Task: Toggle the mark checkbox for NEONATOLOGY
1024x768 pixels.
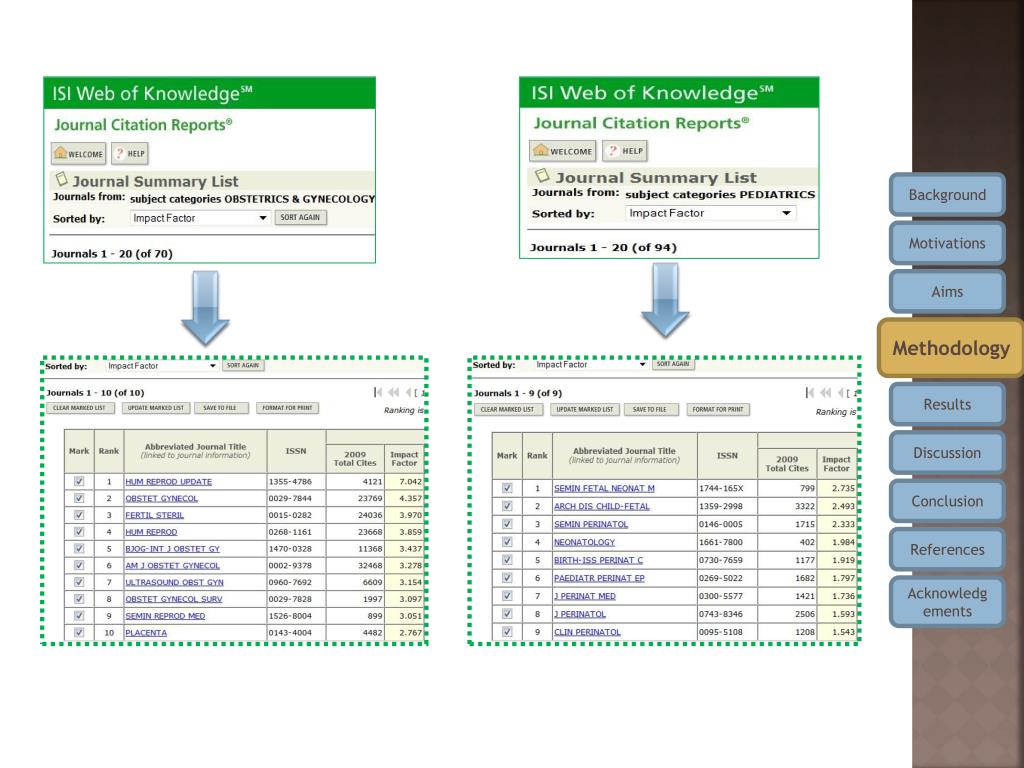Action: click(507, 542)
